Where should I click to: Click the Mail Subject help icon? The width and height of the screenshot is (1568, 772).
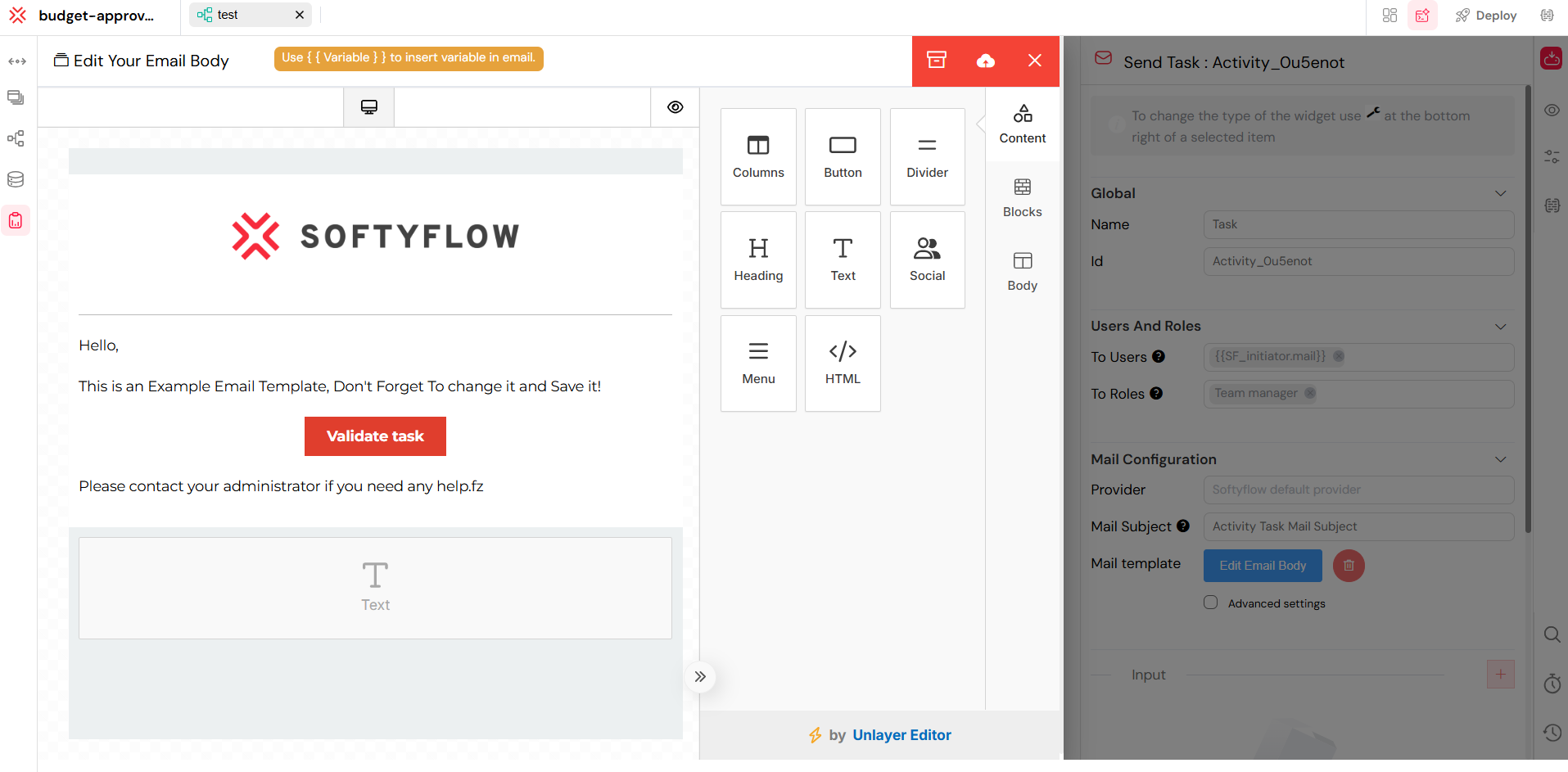1183,526
